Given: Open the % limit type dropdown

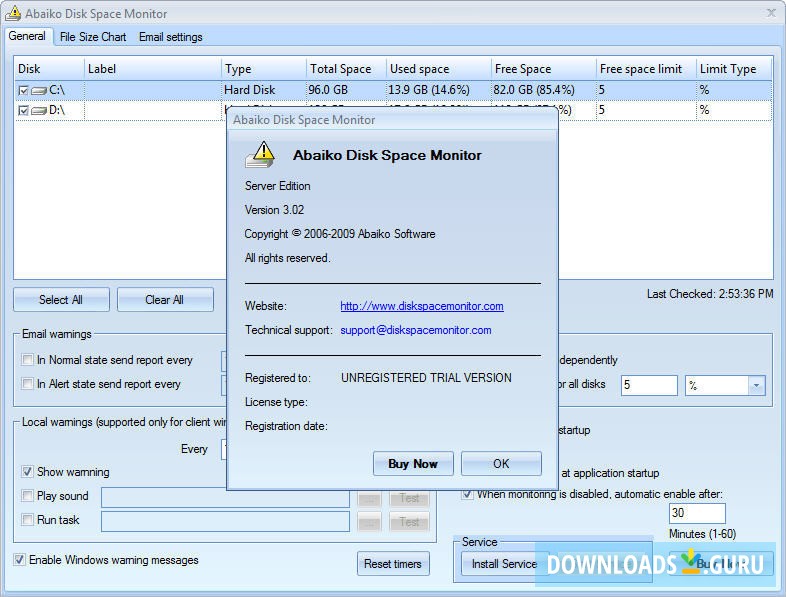Looking at the screenshot, I should pos(756,385).
